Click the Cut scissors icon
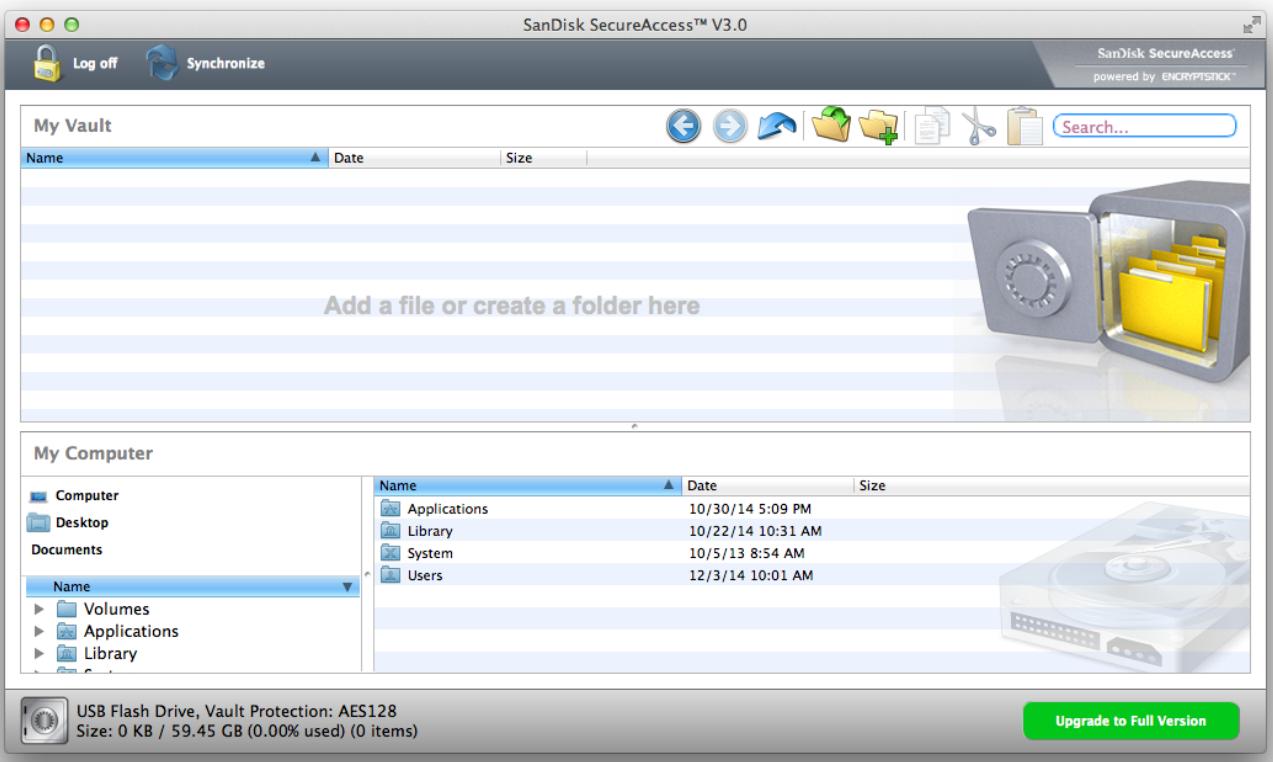This screenshot has height=762, width=1273. [x=977, y=127]
